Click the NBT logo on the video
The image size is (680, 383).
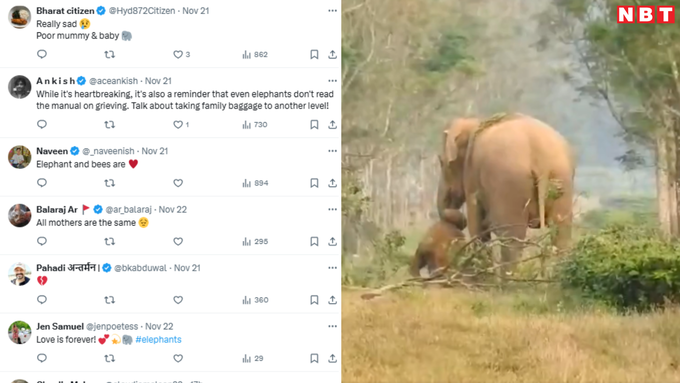(646, 15)
